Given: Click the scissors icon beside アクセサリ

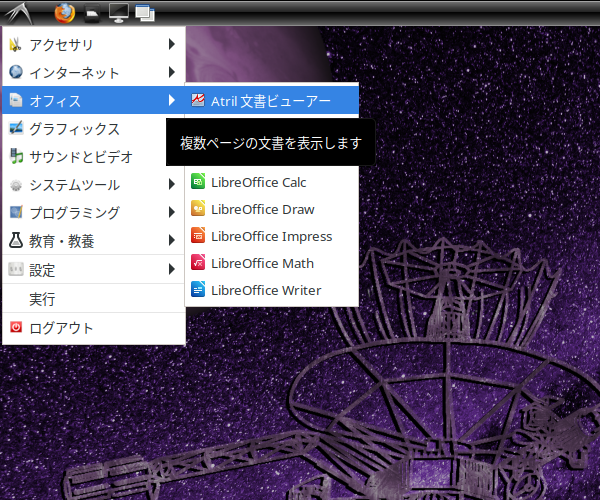Looking at the screenshot, I should [x=16, y=44].
